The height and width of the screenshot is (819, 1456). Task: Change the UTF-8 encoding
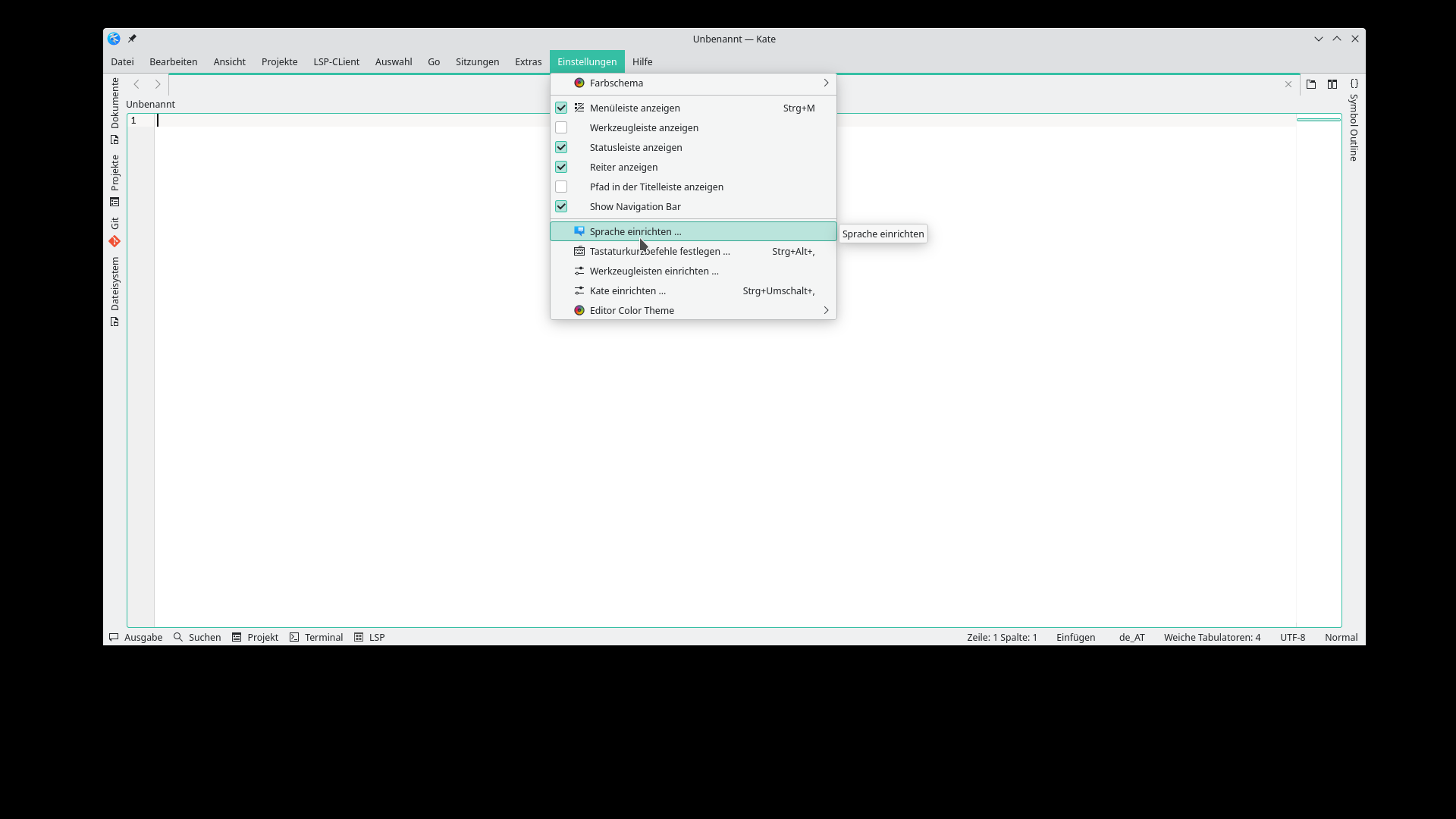(1292, 637)
